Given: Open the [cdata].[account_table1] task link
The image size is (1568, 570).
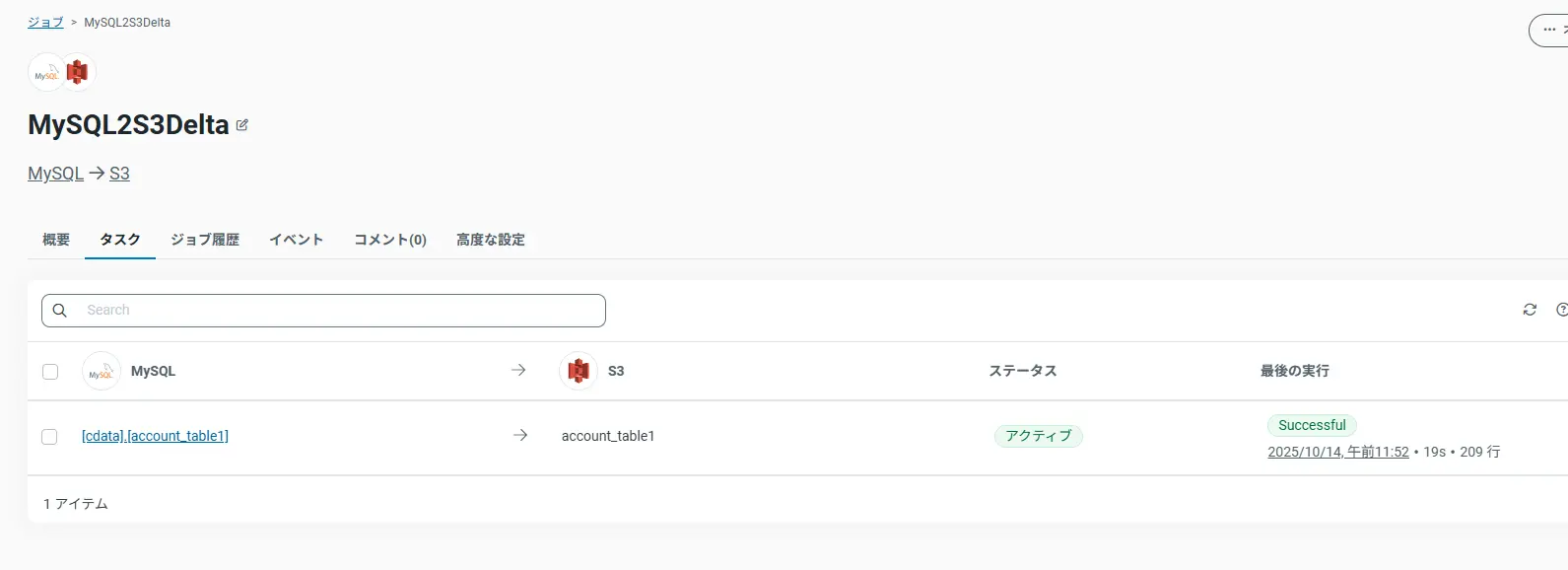Looking at the screenshot, I should point(155,436).
